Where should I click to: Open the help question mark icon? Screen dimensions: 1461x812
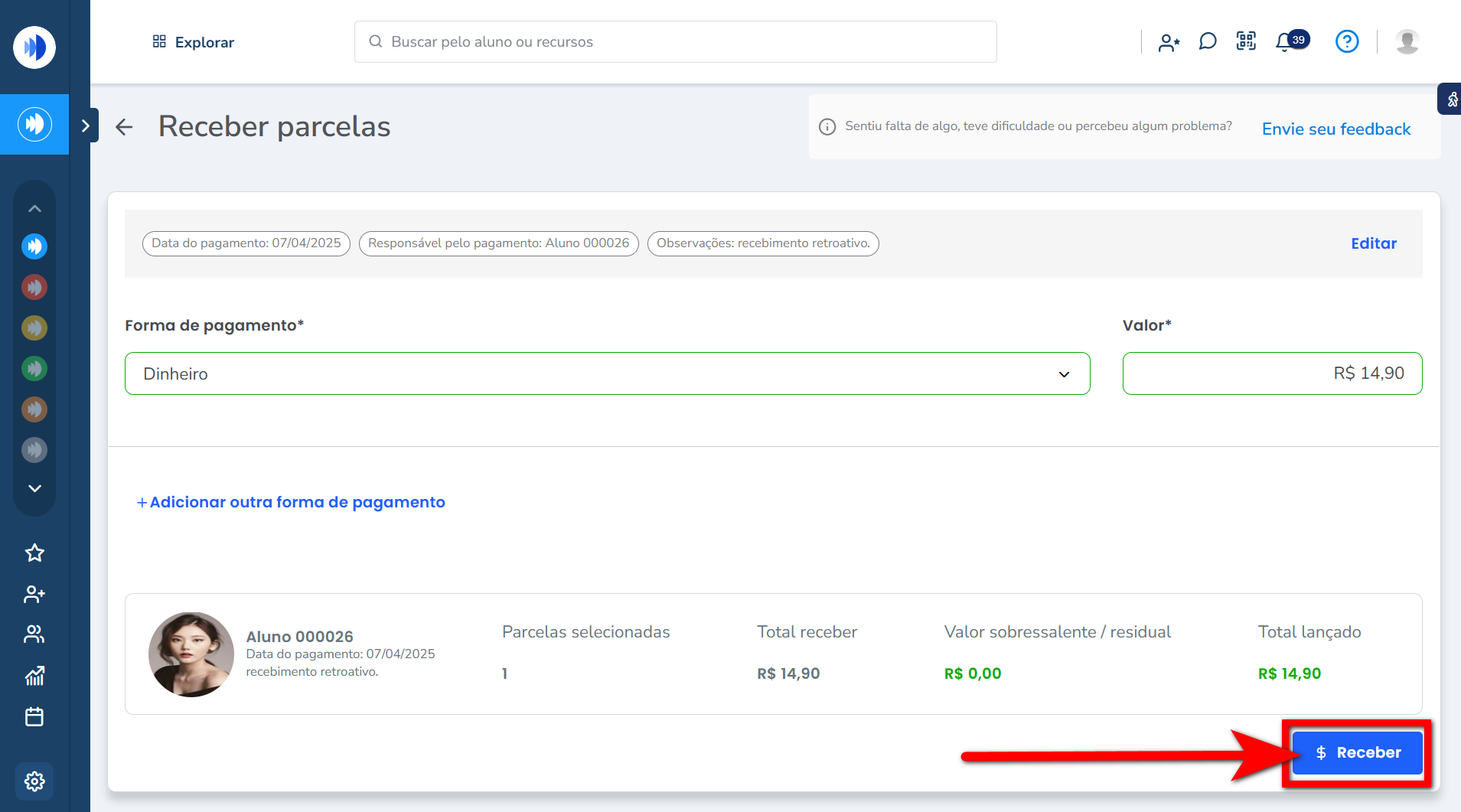point(1346,42)
